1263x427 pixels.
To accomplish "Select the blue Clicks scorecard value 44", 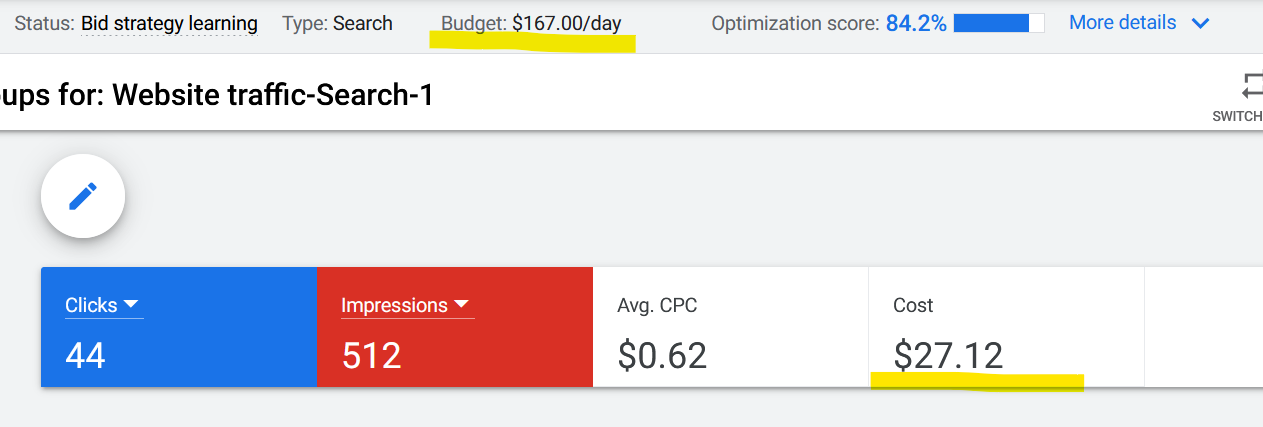I will (x=86, y=356).
